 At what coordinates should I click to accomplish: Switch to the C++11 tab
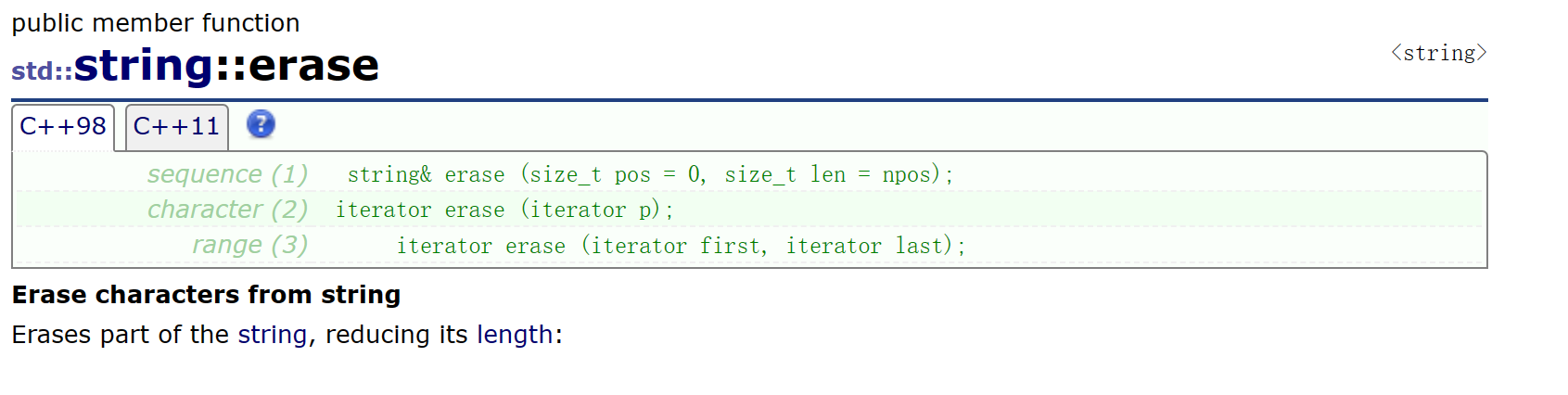(x=176, y=126)
